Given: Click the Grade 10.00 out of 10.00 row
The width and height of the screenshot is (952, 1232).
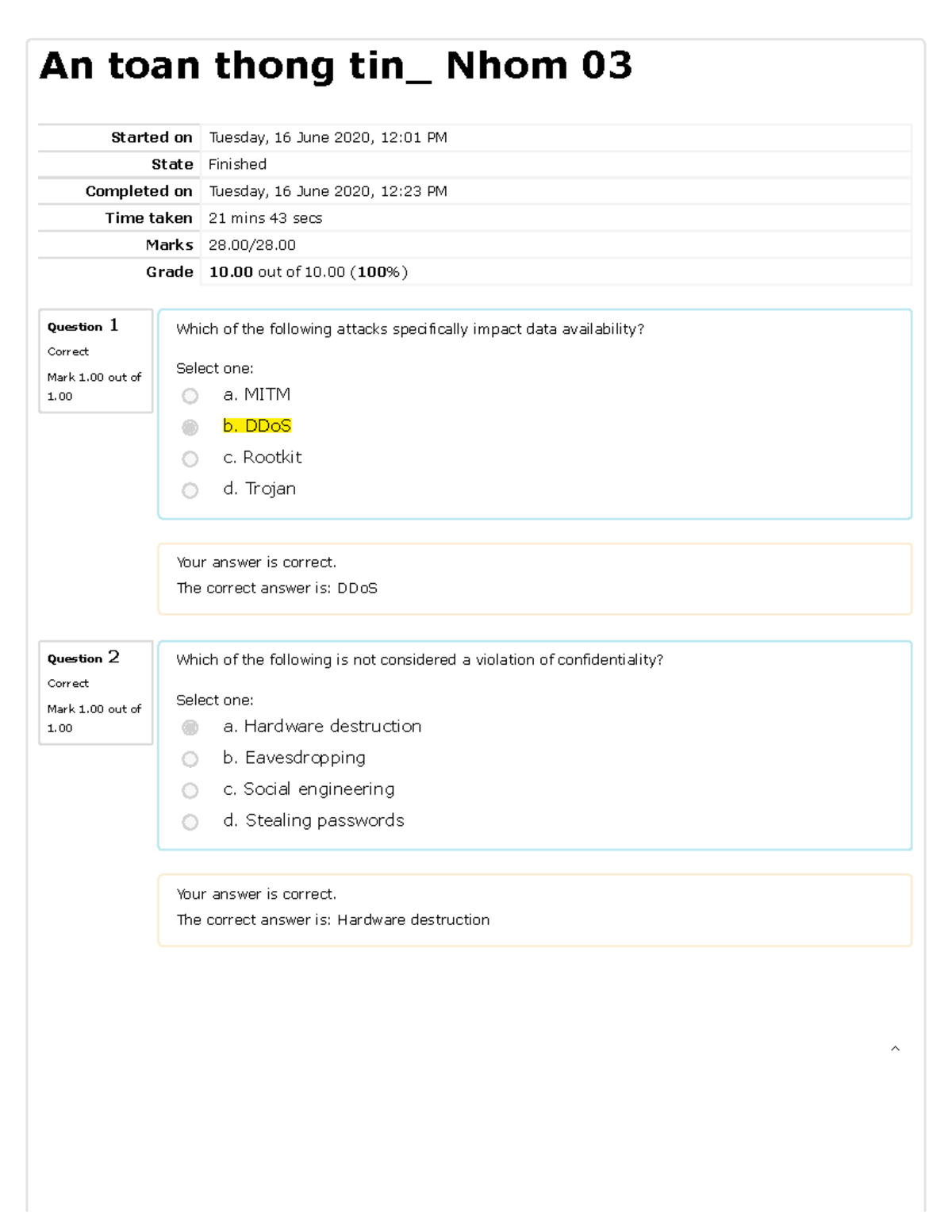Looking at the screenshot, I should [474, 272].
